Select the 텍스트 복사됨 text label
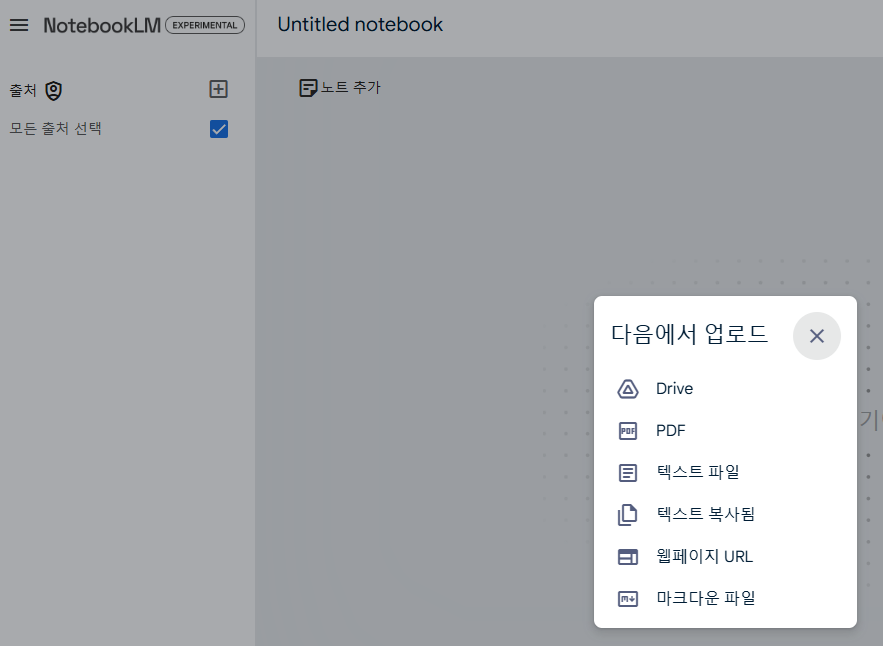The width and height of the screenshot is (883, 646). (x=705, y=515)
